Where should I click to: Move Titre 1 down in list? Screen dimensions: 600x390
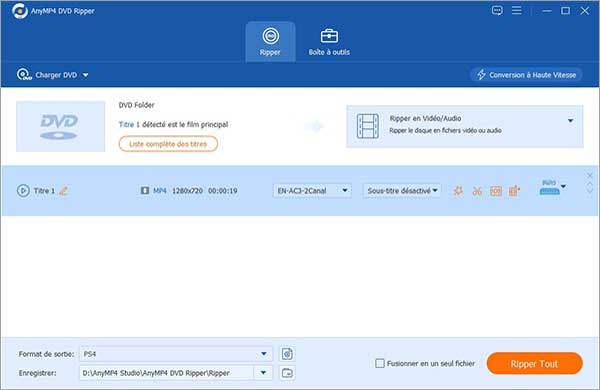click(x=589, y=190)
